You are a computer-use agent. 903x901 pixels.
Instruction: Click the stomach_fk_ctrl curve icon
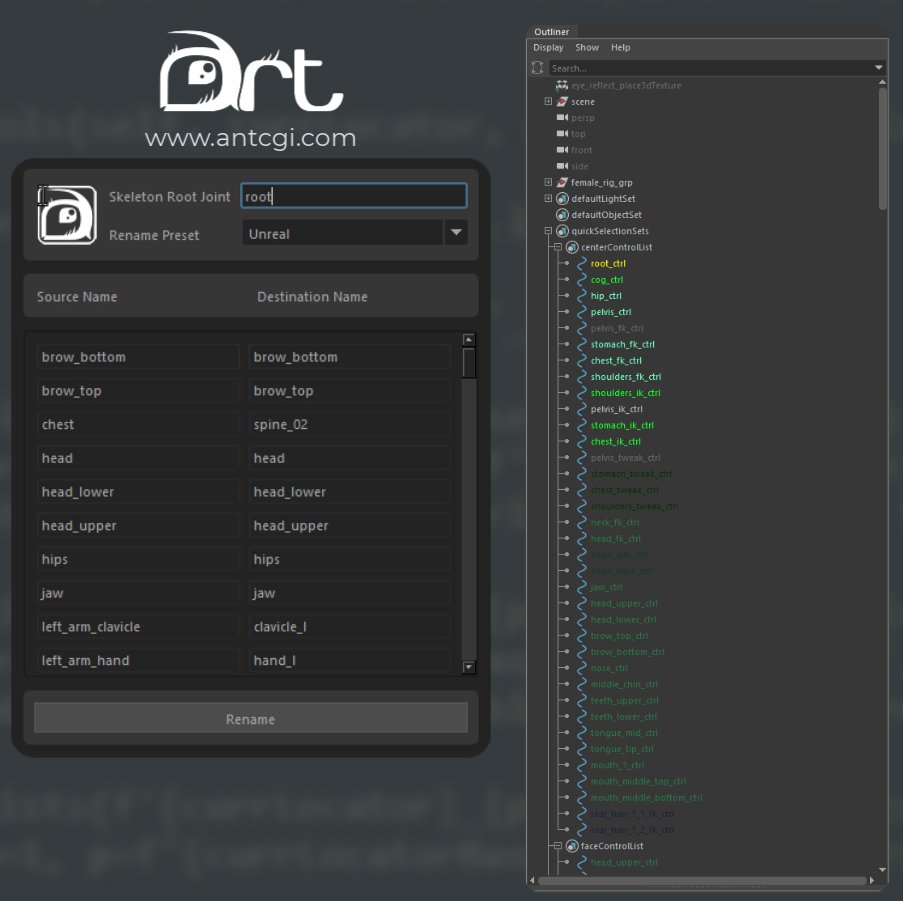pos(582,344)
